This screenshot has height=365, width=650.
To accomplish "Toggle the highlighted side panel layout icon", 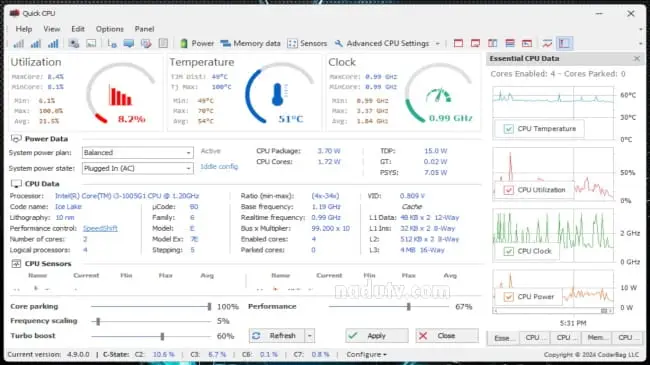I will tap(564, 43).
